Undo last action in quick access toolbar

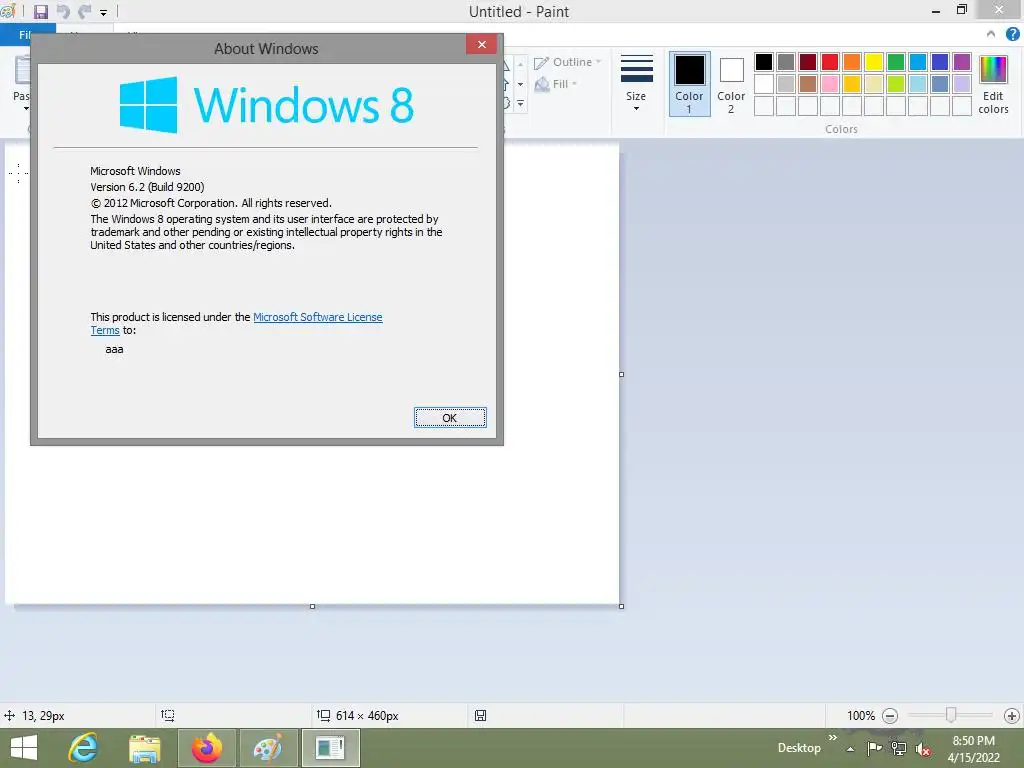[63, 11]
